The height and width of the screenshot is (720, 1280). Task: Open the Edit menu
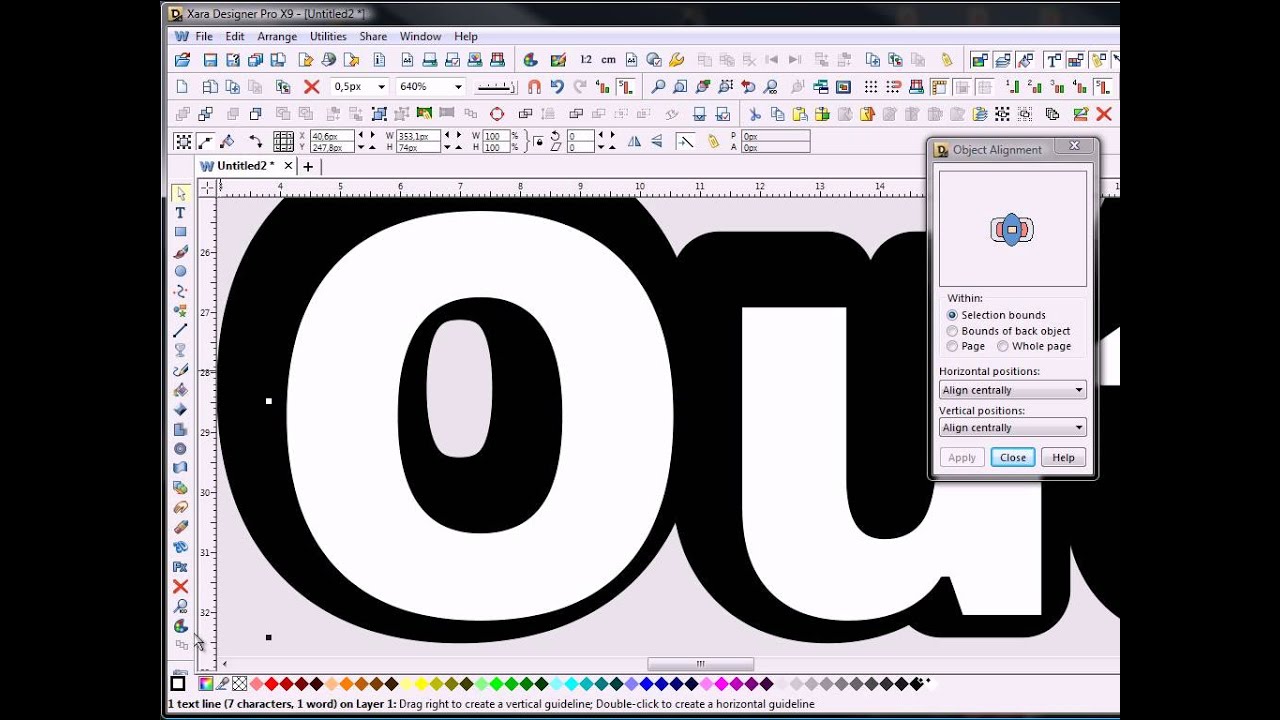click(235, 36)
